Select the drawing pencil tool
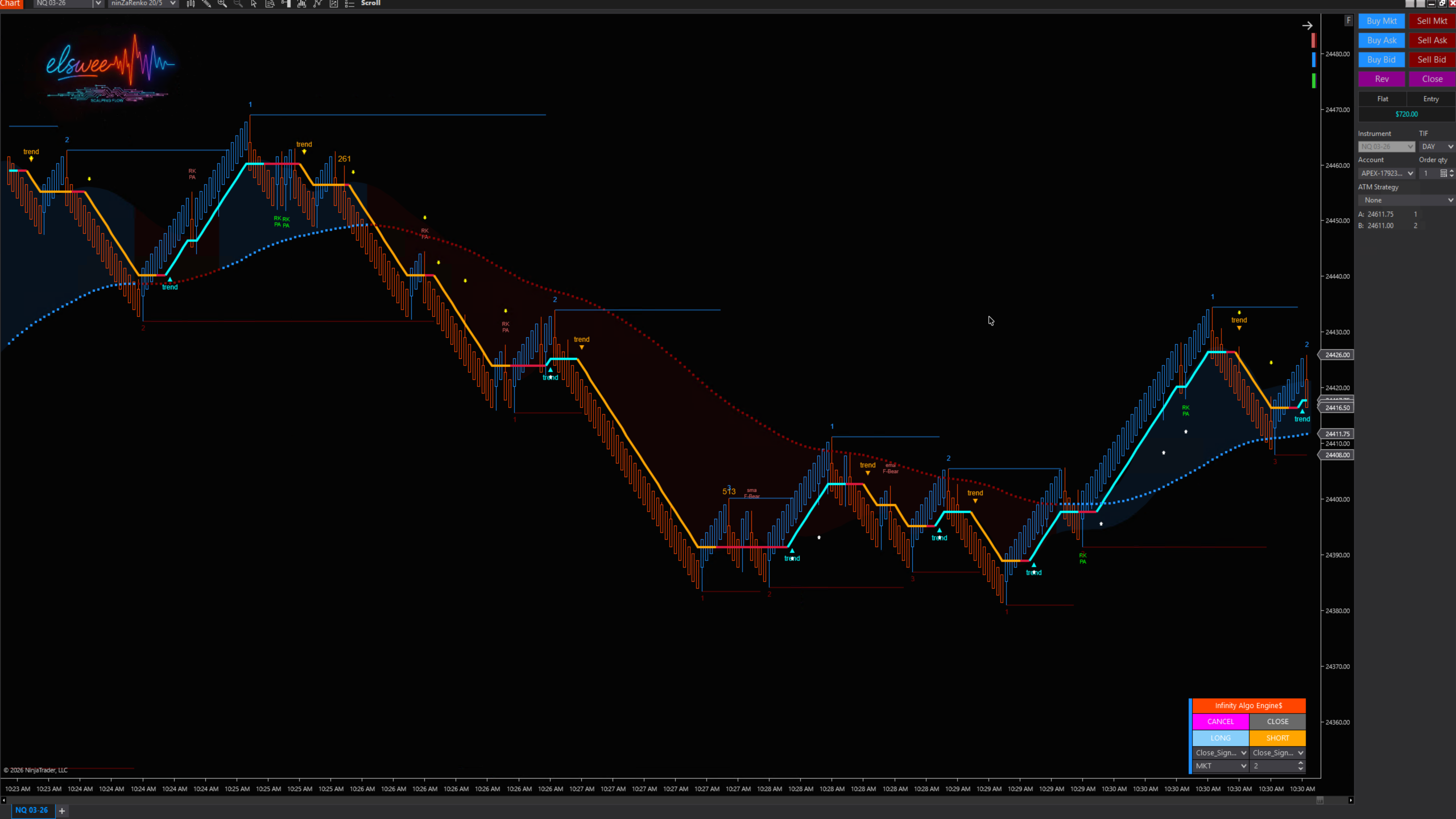 206,3
